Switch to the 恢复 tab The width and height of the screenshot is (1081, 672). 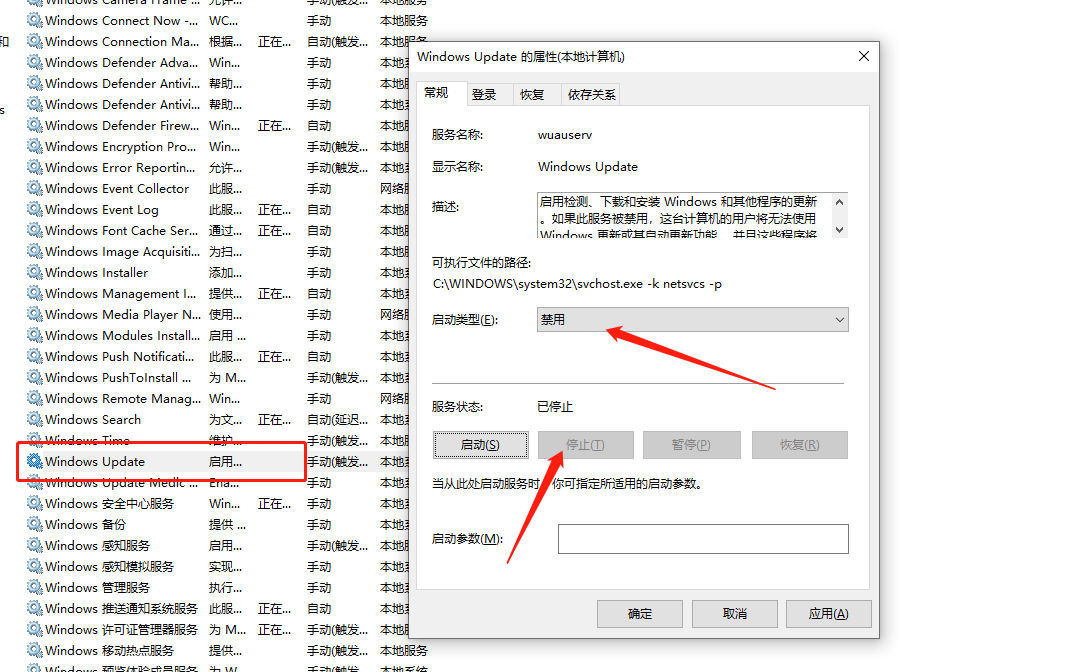tap(536, 93)
